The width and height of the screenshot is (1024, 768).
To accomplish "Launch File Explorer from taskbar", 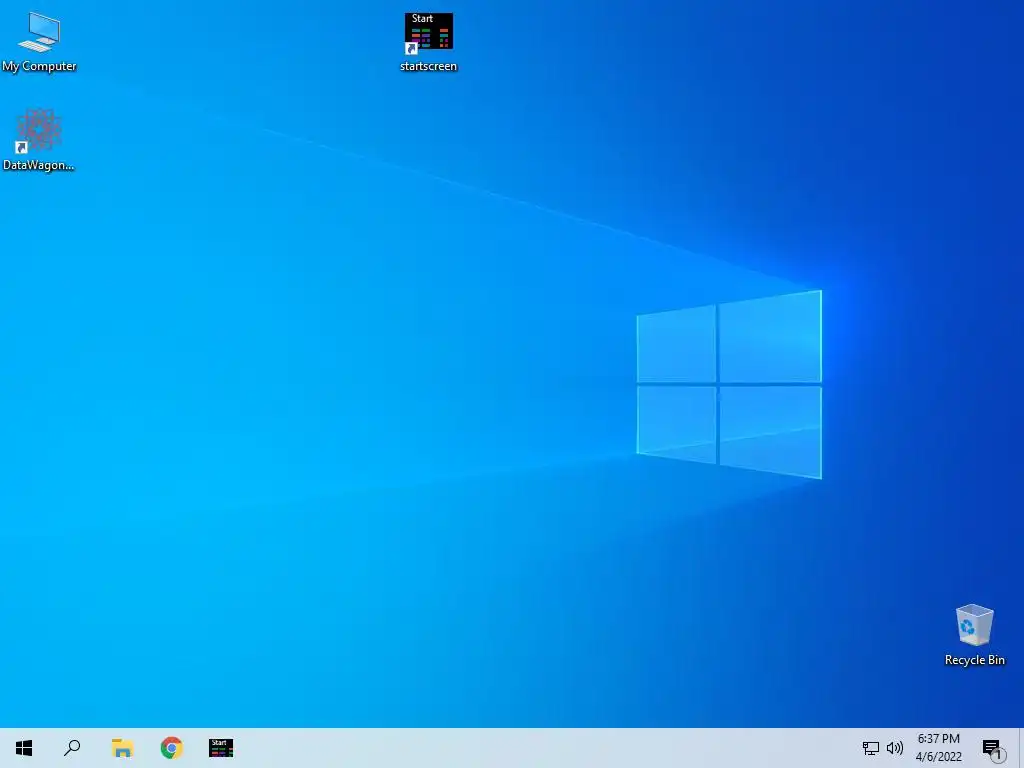I will coord(122,748).
